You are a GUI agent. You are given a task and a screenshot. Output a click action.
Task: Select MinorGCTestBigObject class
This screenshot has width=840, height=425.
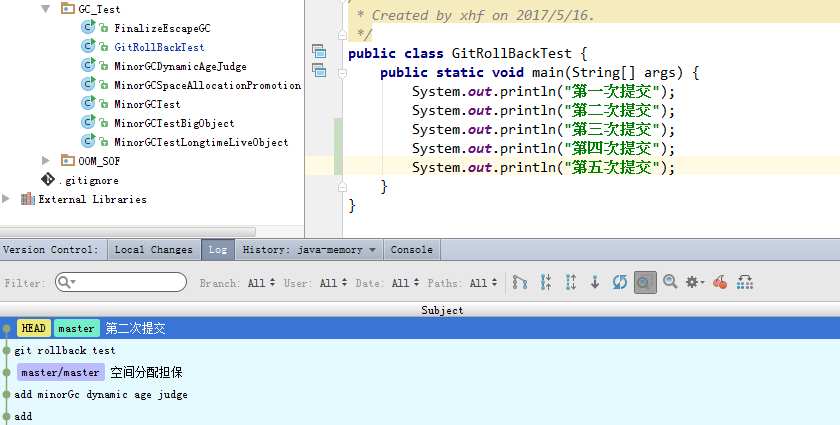coord(174,123)
